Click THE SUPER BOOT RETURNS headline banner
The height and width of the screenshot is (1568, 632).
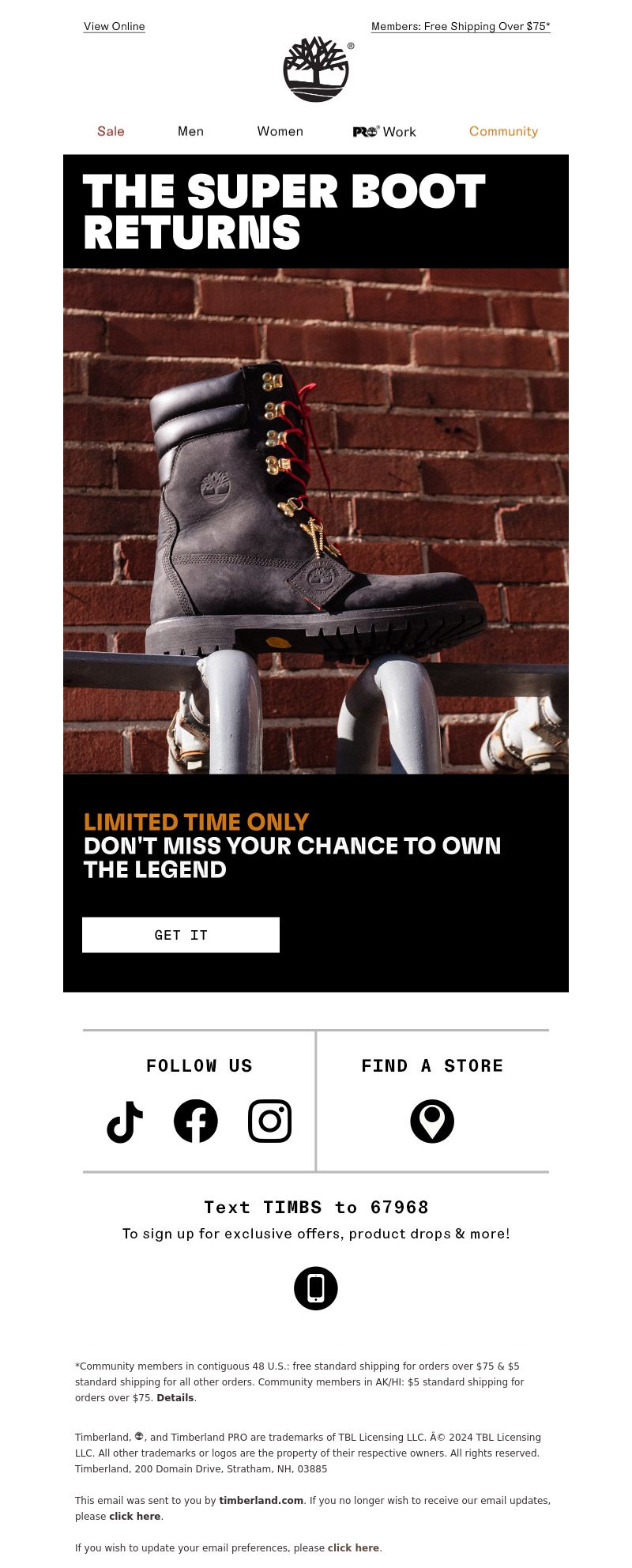[316, 211]
